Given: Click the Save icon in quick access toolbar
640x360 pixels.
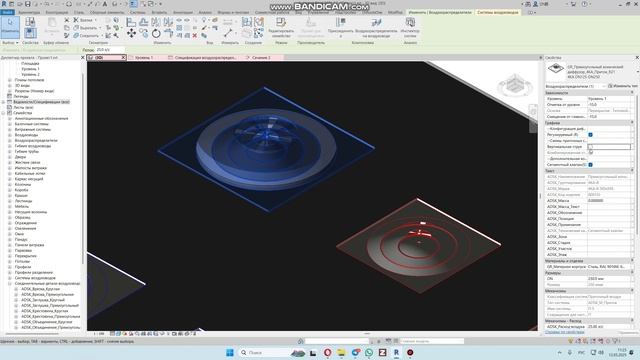Looking at the screenshot, I should pos(27,4).
